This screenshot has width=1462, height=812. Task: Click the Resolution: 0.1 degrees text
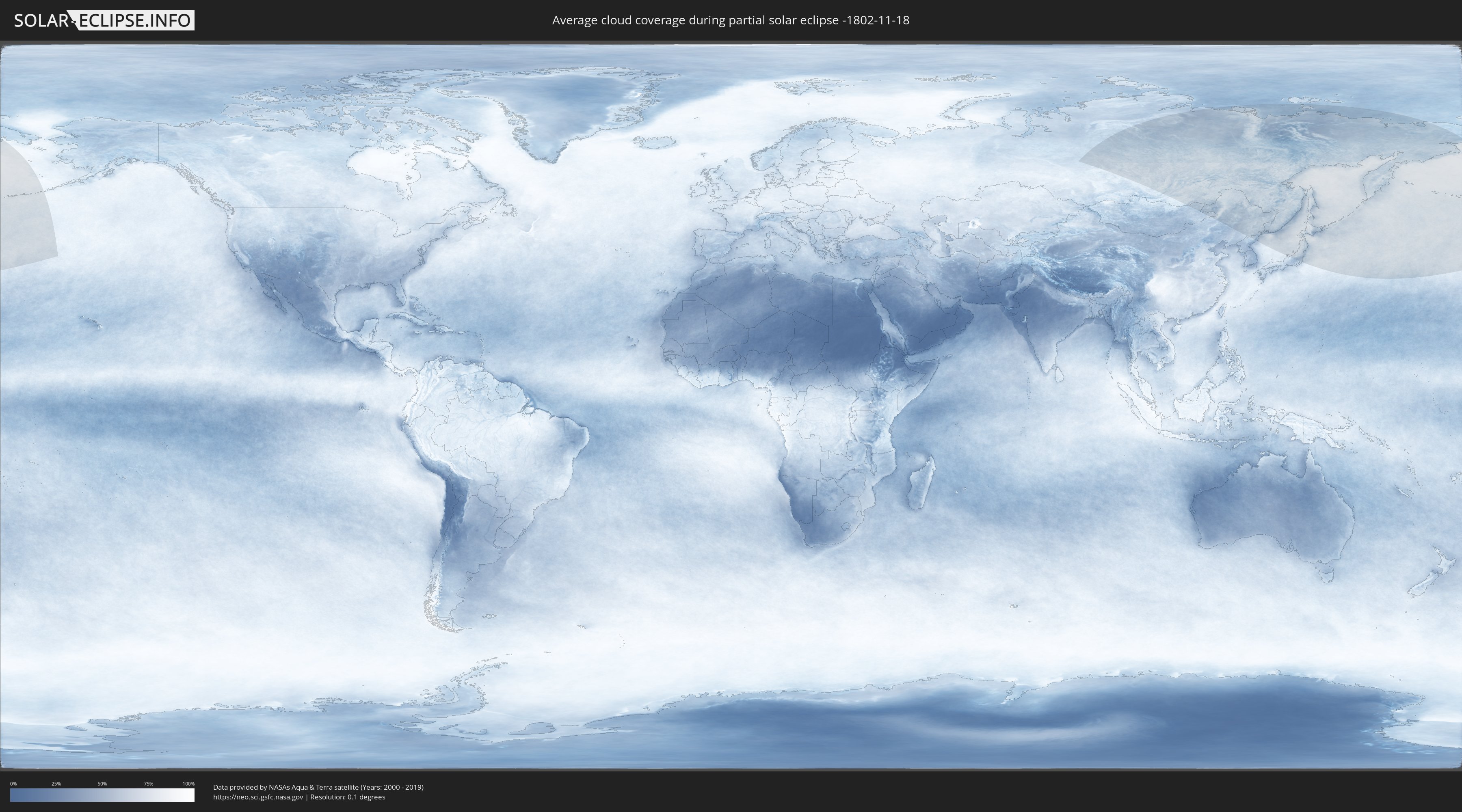(x=347, y=797)
